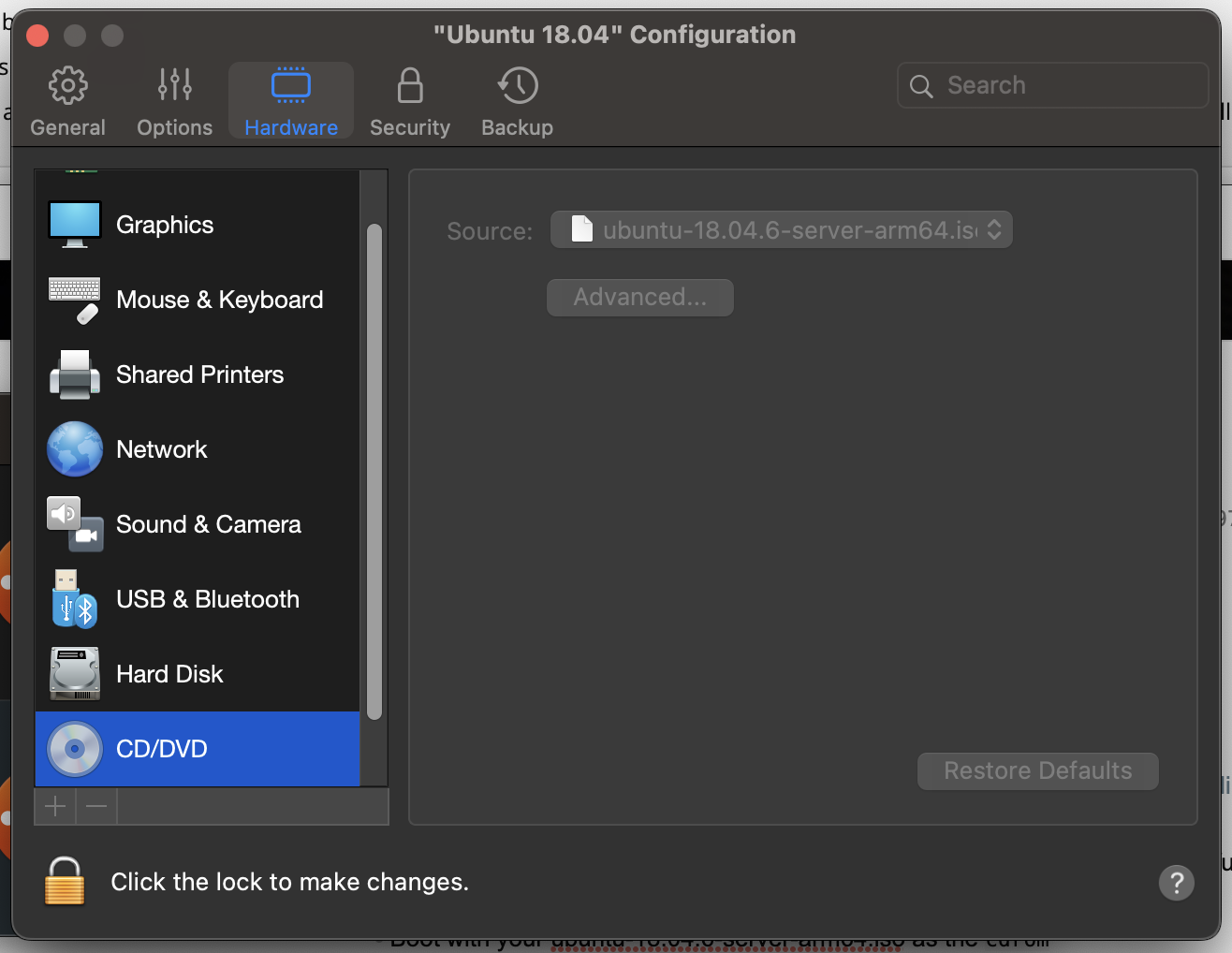
Task: Select Network in the hardware list
Action: coord(198,449)
